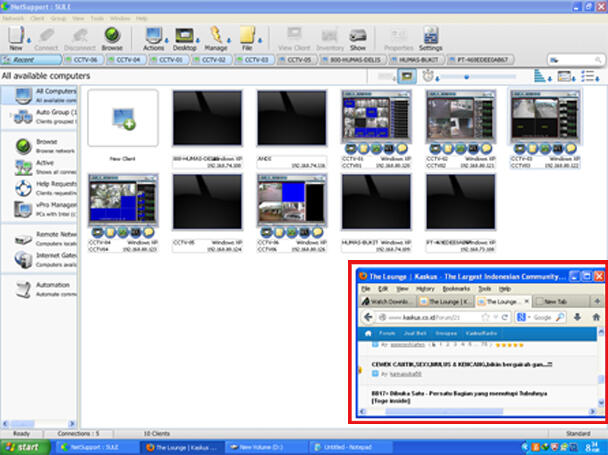The width and height of the screenshot is (608, 455).
Task: Click Firefox back arrow button
Action: 368,317
